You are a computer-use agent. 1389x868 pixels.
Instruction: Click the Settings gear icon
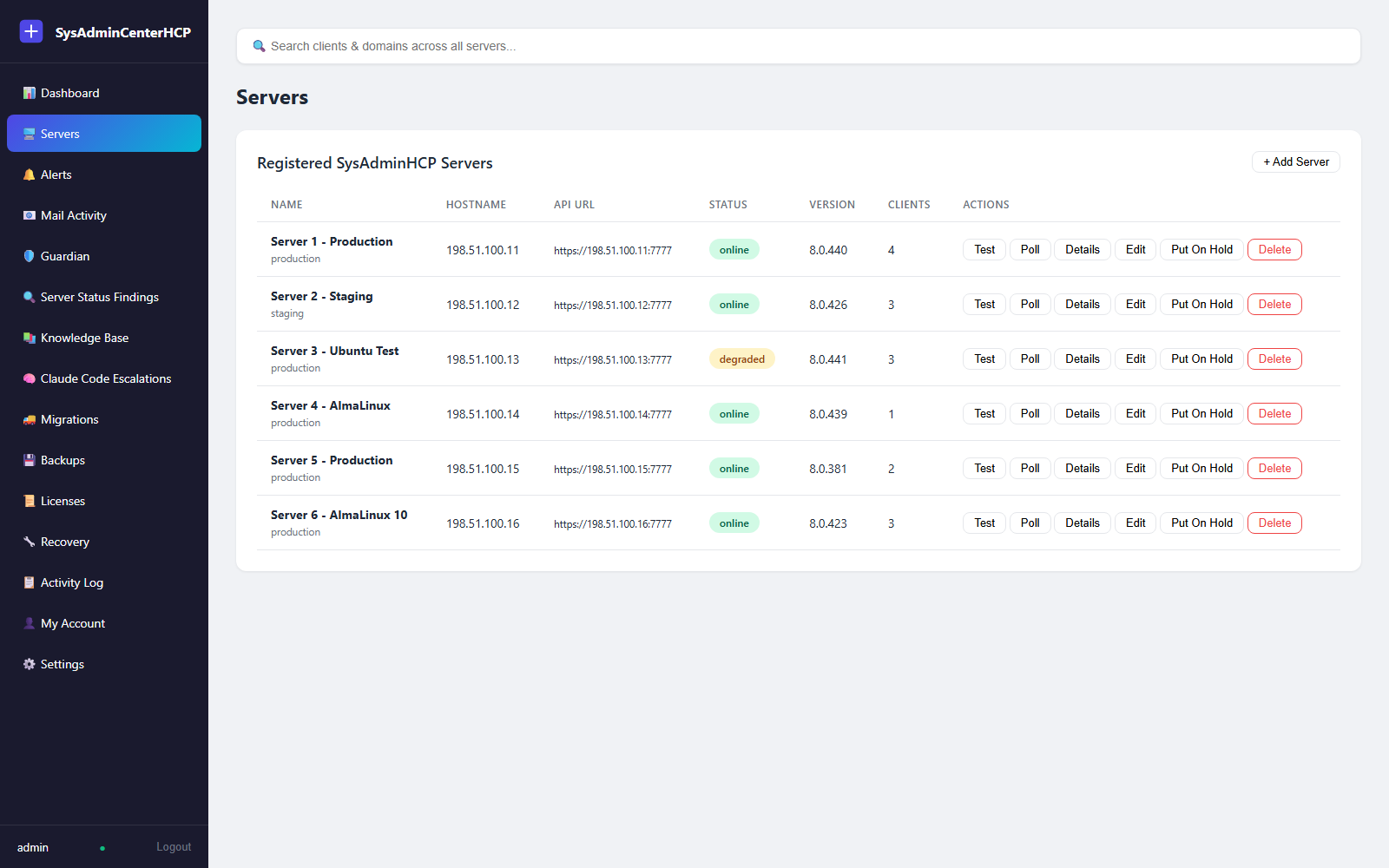click(x=30, y=664)
